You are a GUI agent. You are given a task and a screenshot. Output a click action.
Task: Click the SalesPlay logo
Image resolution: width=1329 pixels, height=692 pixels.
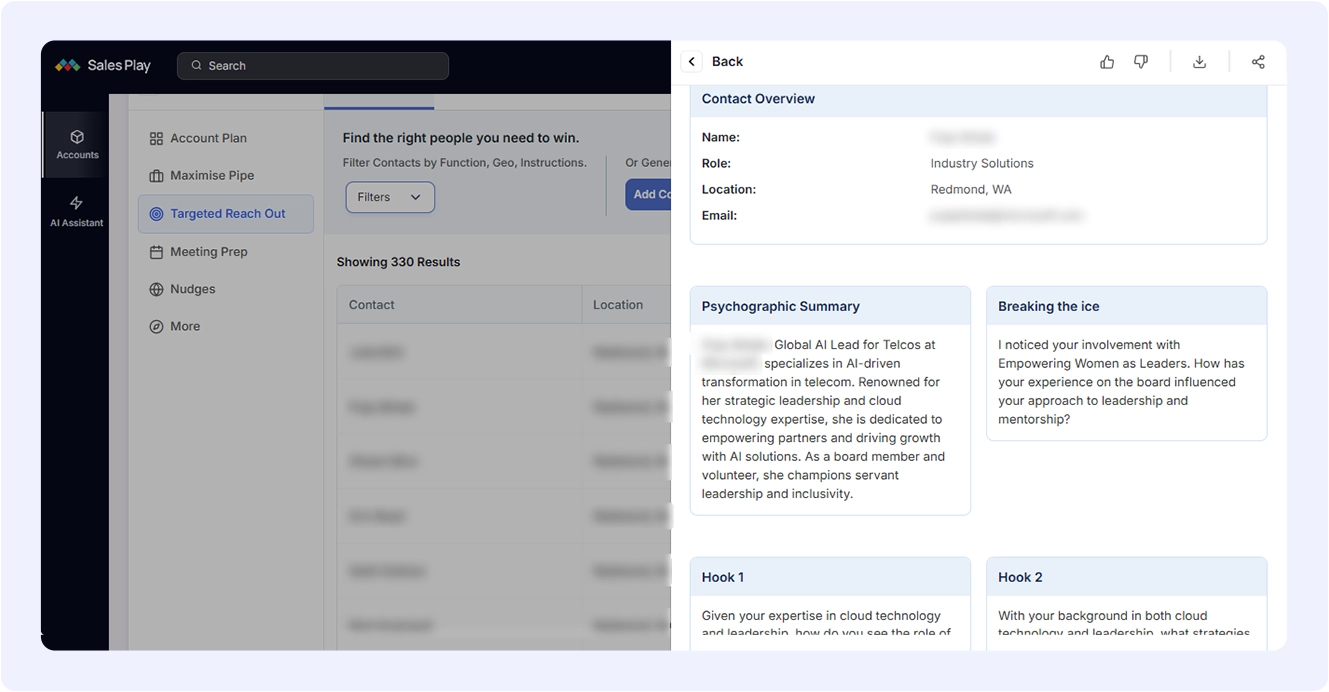point(103,66)
